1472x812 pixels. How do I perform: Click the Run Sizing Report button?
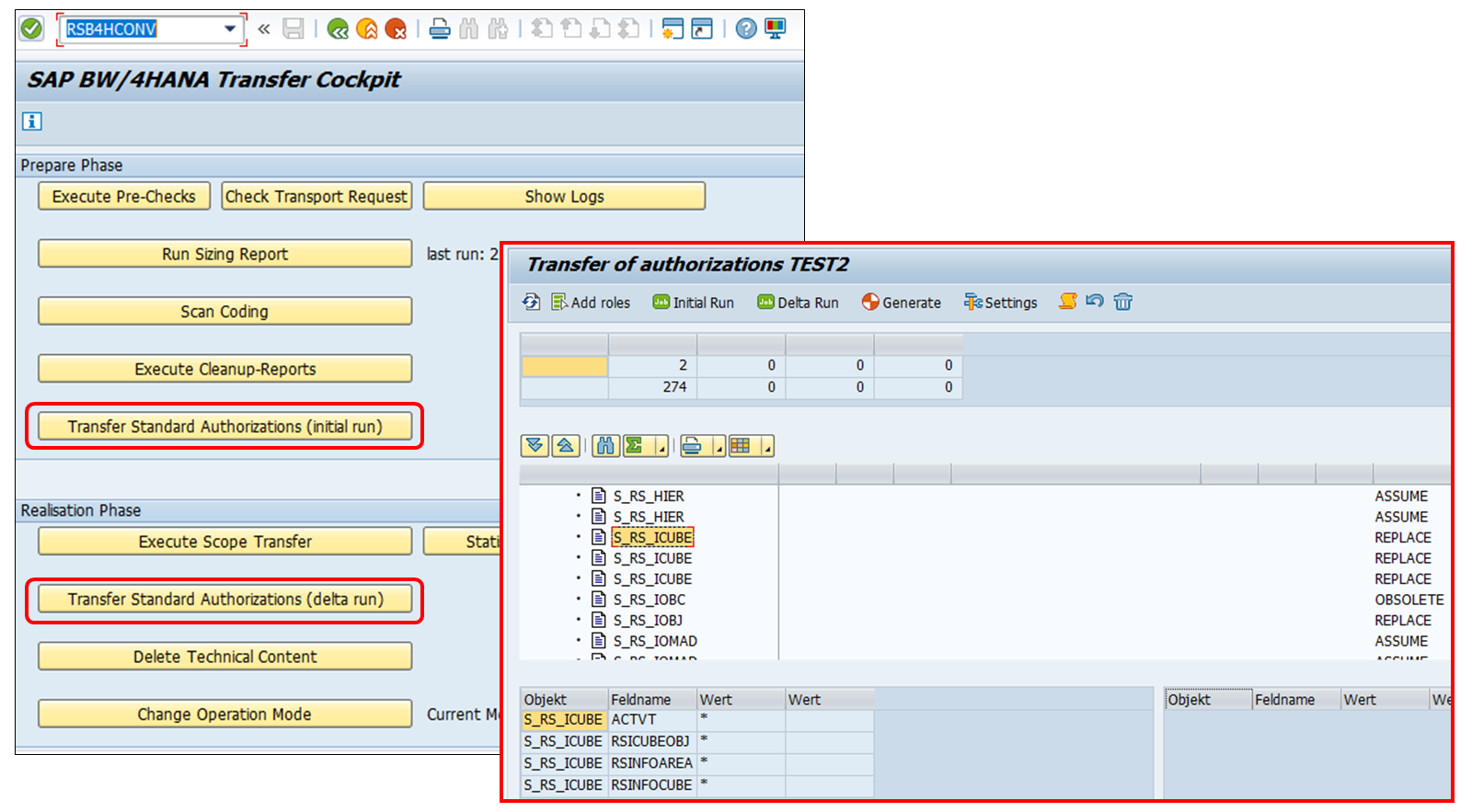click(x=224, y=254)
